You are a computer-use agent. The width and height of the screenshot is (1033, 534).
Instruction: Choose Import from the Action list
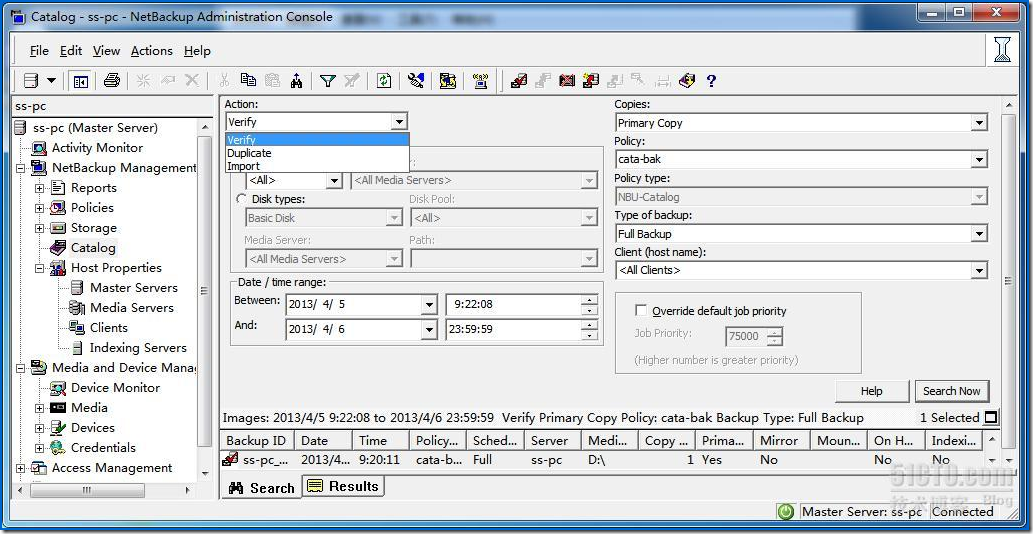(x=317, y=166)
